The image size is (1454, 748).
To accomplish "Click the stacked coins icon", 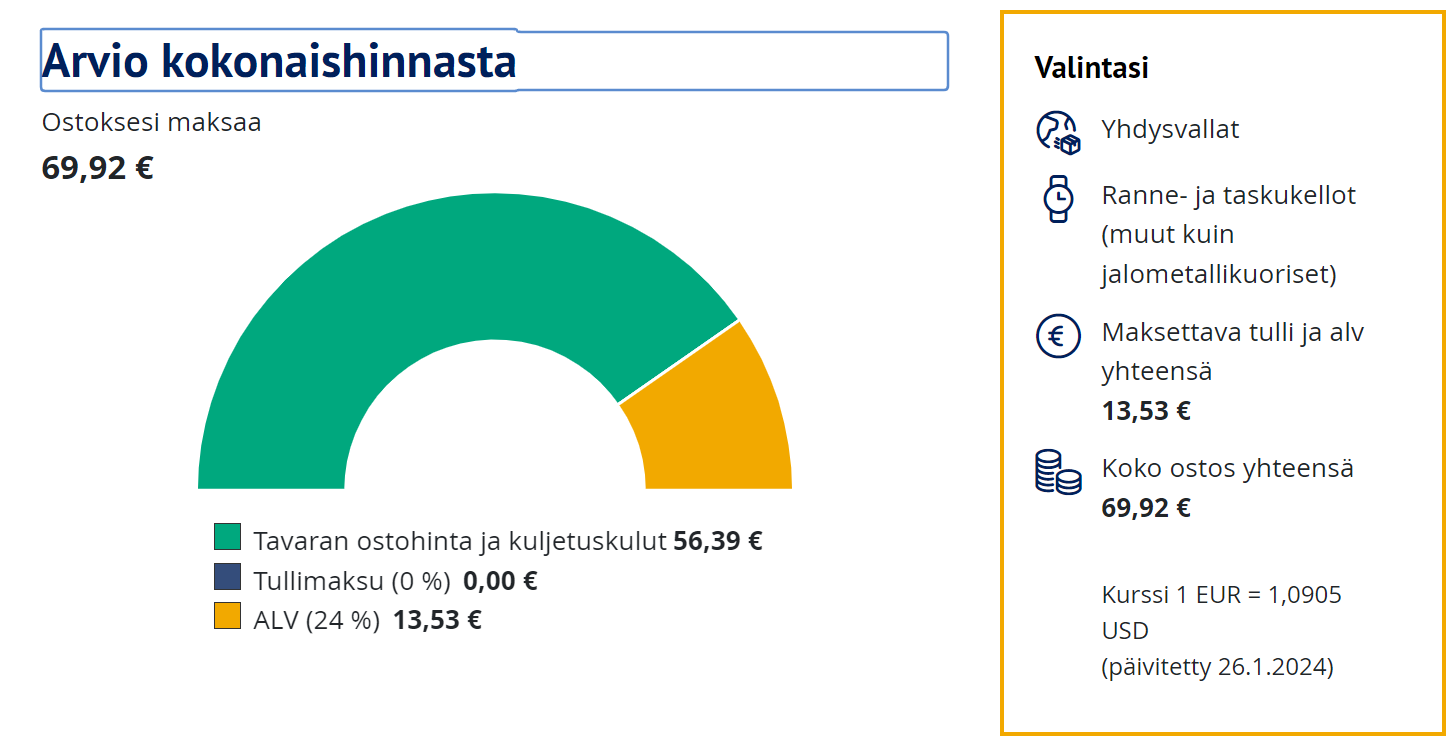I will click(x=1057, y=472).
